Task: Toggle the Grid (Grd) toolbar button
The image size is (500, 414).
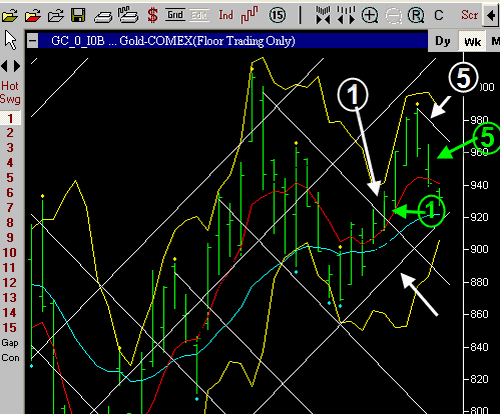Action: tap(175, 15)
